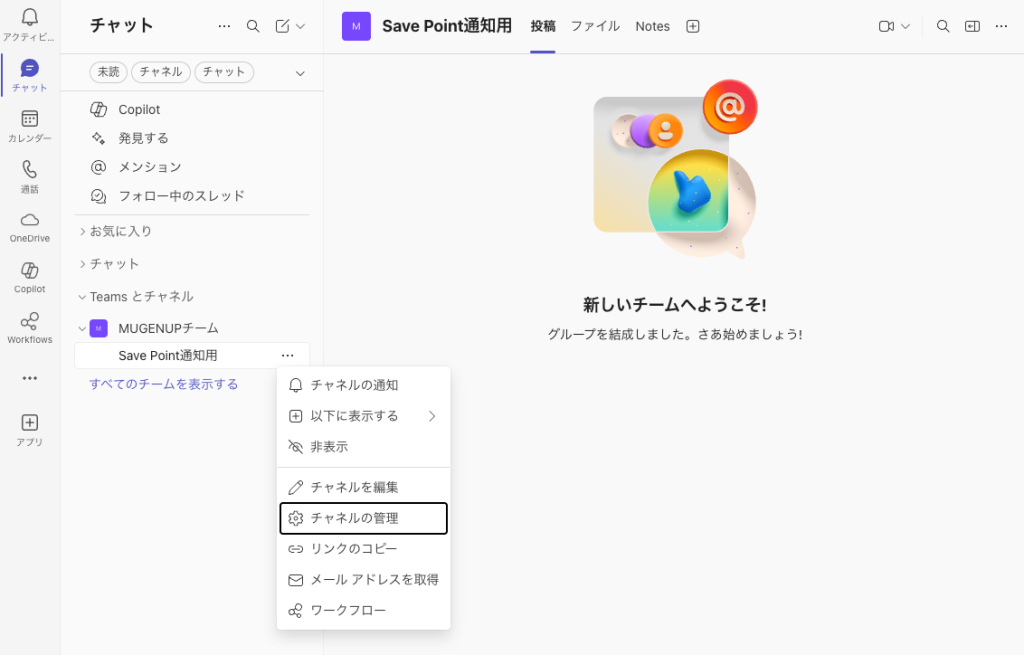The height and width of the screenshot is (655, 1024).
Task: Click the search icon in chat header
Action: pos(253,26)
